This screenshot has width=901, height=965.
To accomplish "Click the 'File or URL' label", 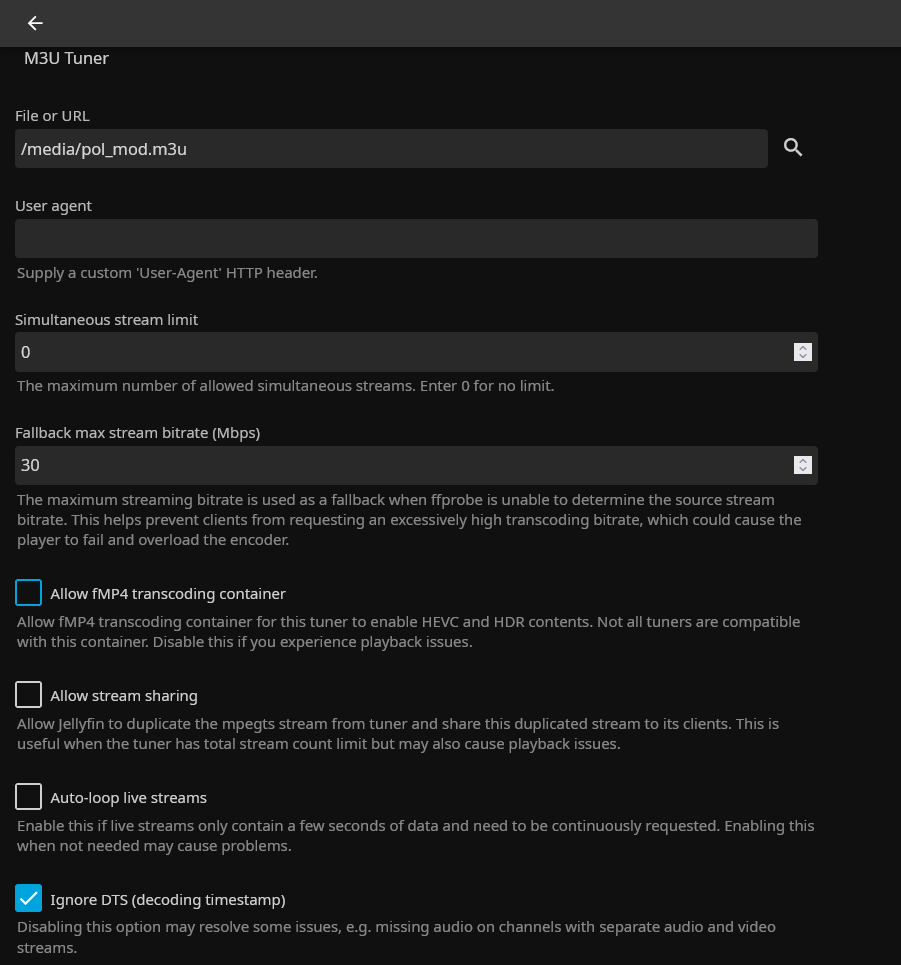I will (x=52, y=116).
